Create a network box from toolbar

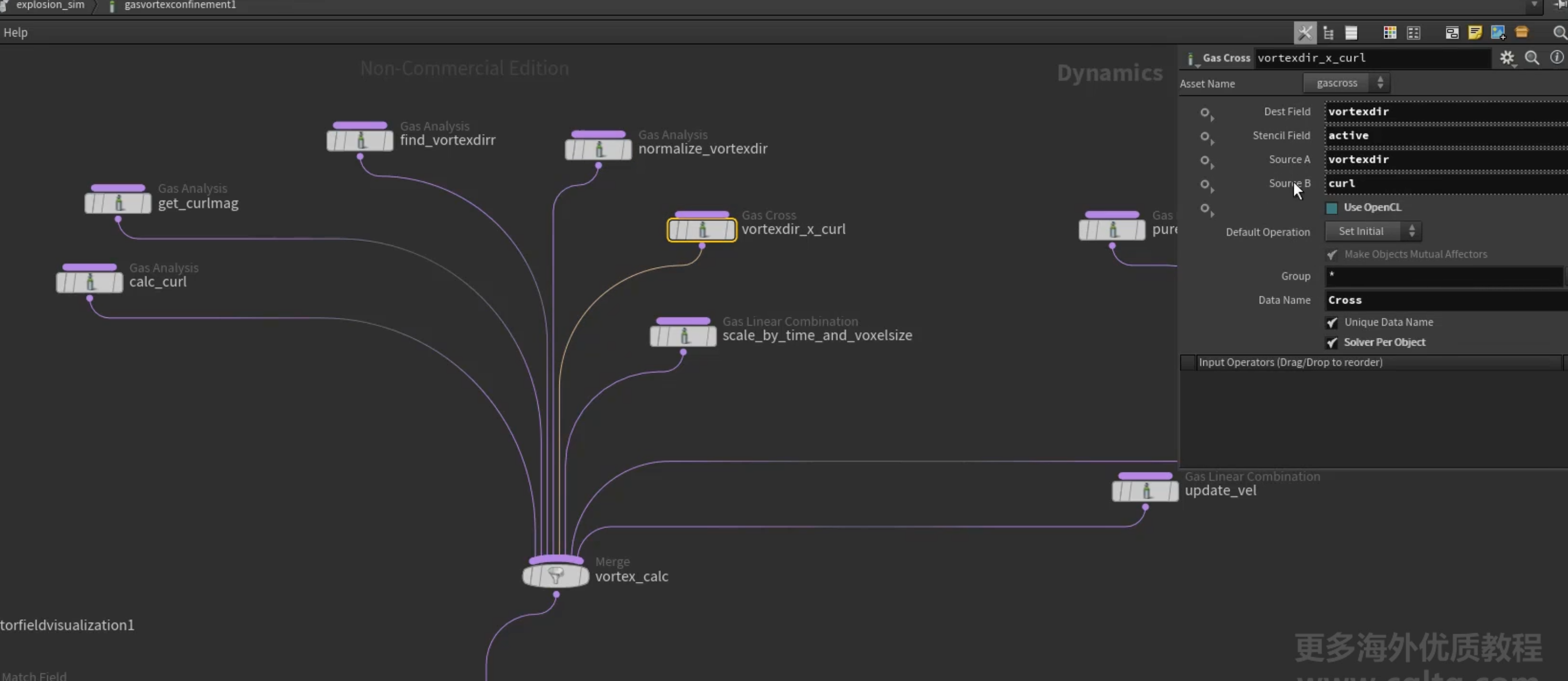pyautogui.click(x=1452, y=33)
